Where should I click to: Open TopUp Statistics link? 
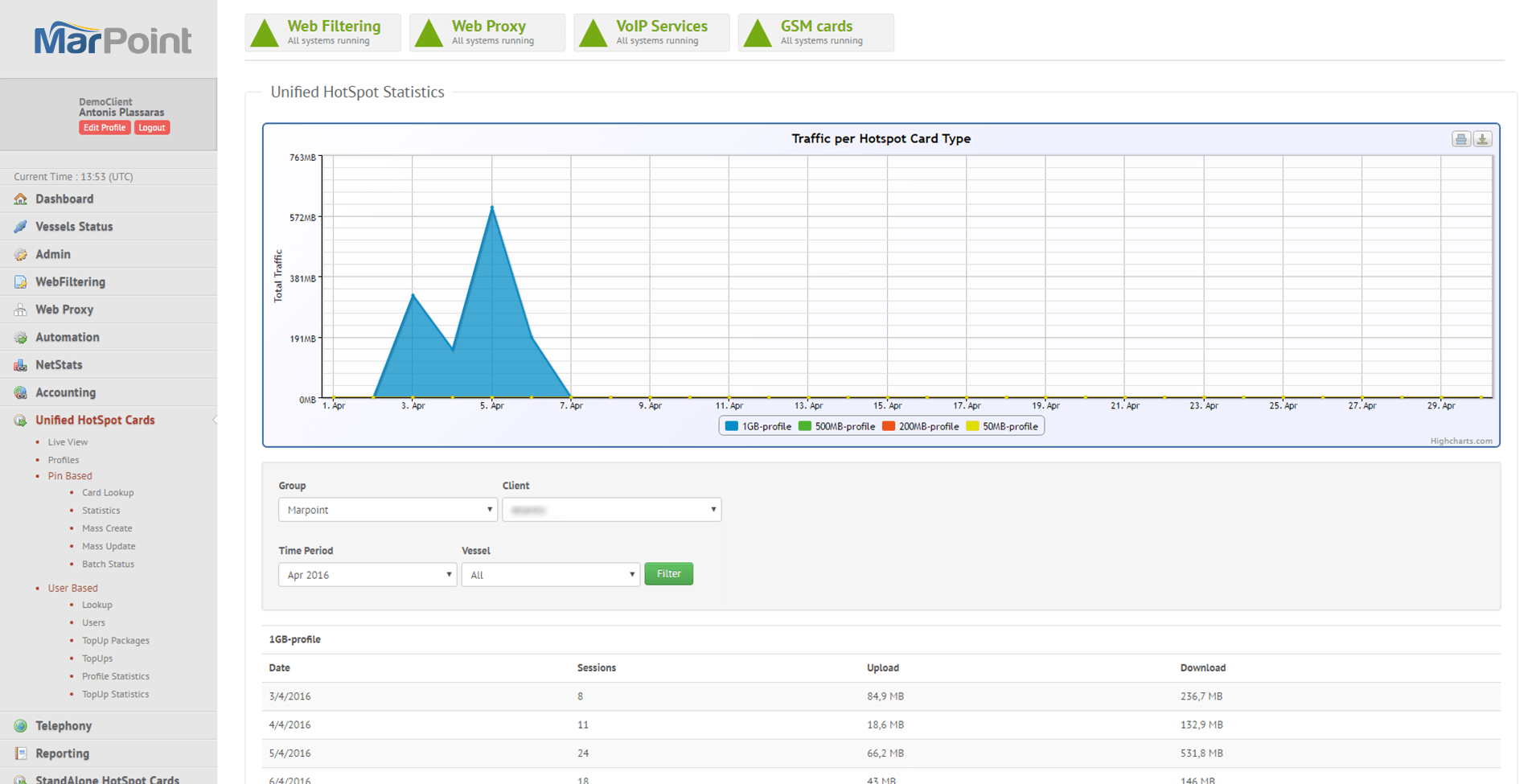(x=115, y=695)
